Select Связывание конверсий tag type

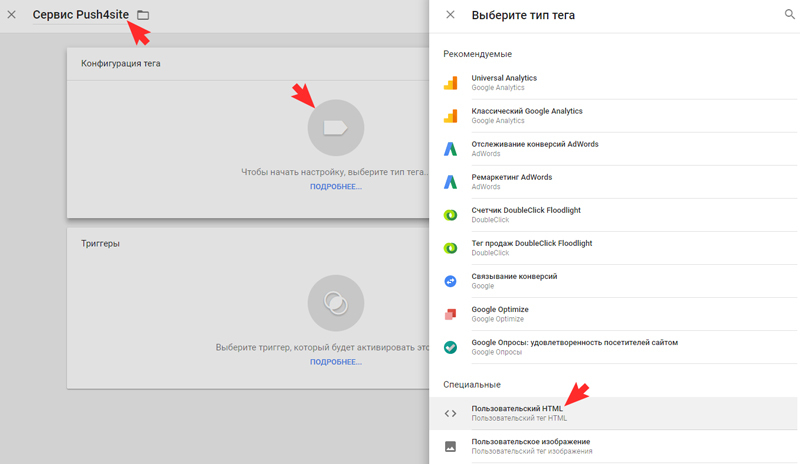point(614,281)
